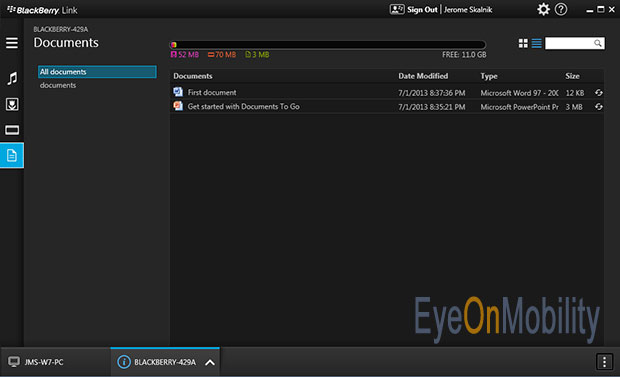Click the 3 MB size cell of Get started document

[574, 107]
